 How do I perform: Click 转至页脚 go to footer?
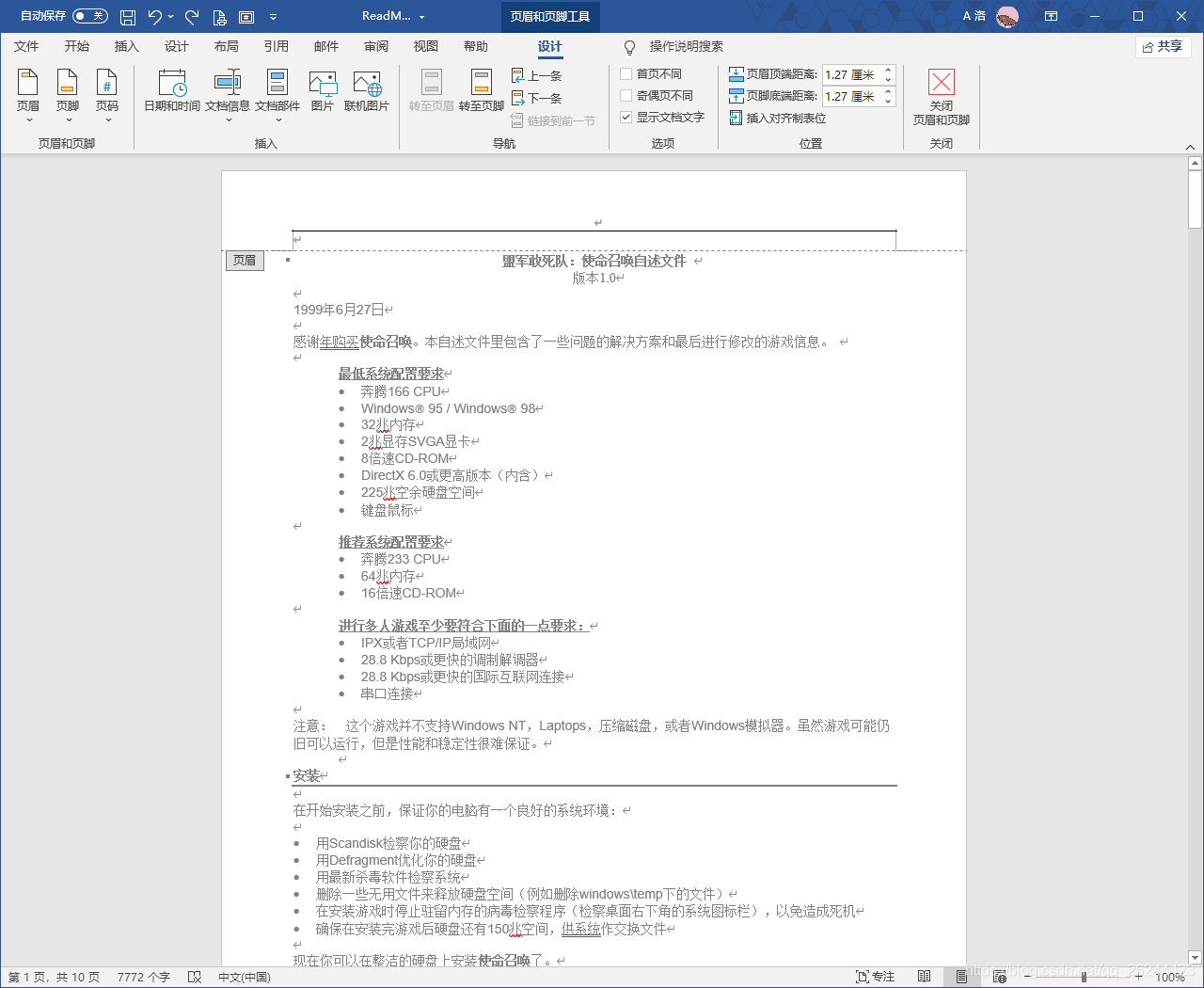point(482,91)
